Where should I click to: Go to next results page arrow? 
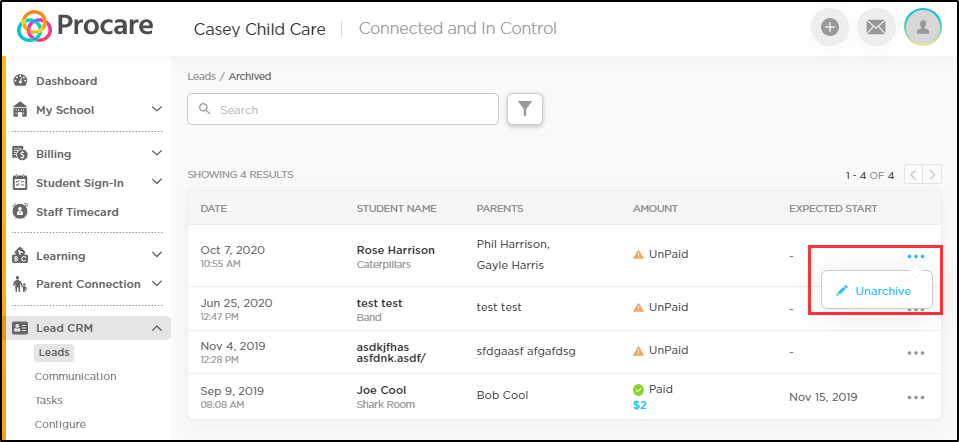coord(932,175)
